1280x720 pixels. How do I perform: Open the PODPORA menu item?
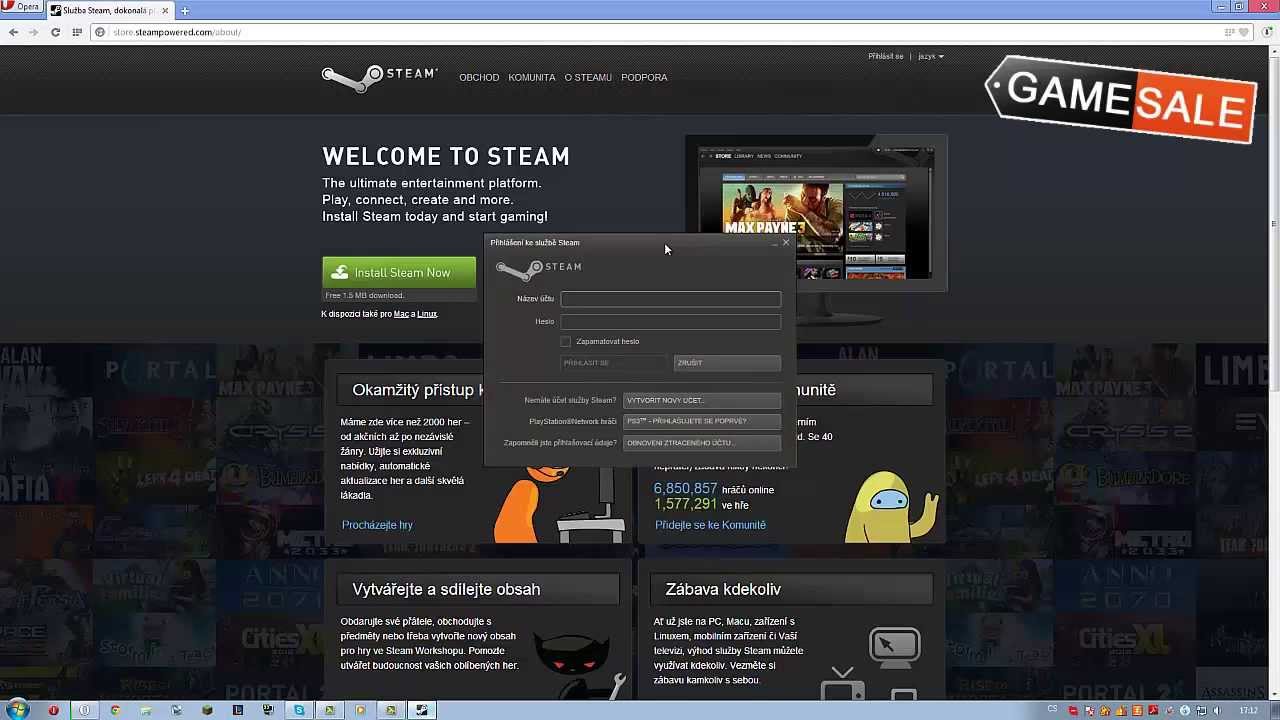pos(644,77)
